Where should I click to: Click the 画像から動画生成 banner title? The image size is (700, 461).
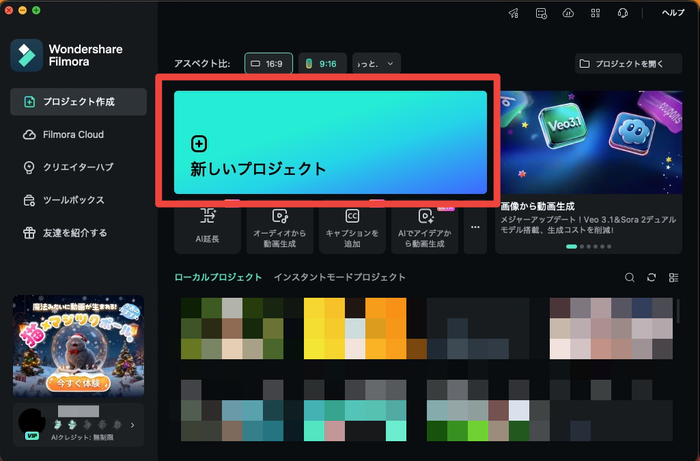pyautogui.click(x=538, y=206)
